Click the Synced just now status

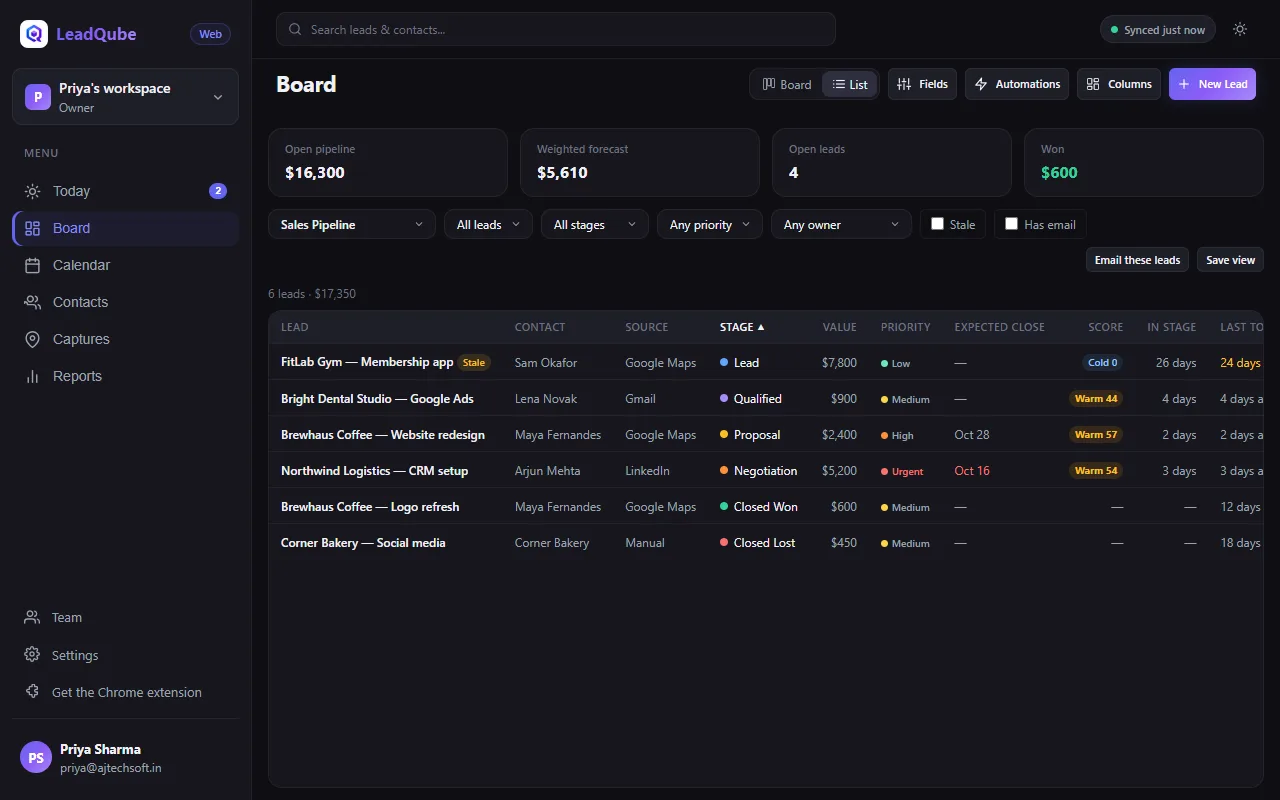point(1158,30)
